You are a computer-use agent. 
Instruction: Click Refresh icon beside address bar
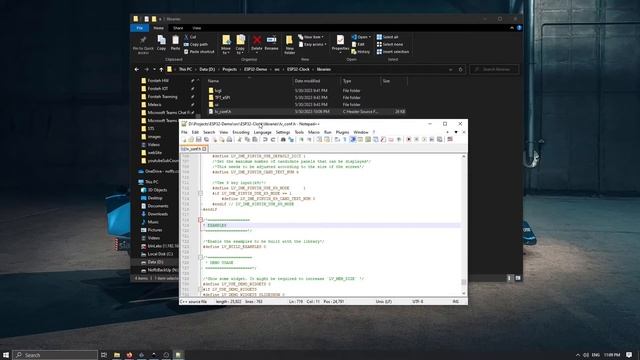pyautogui.click(x=460, y=69)
